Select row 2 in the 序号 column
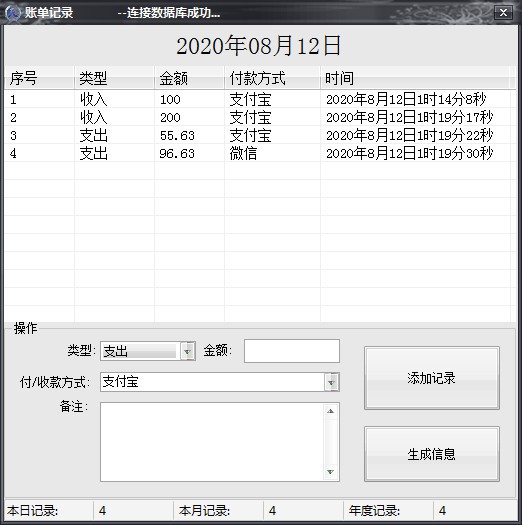 pyautogui.click(x=39, y=118)
